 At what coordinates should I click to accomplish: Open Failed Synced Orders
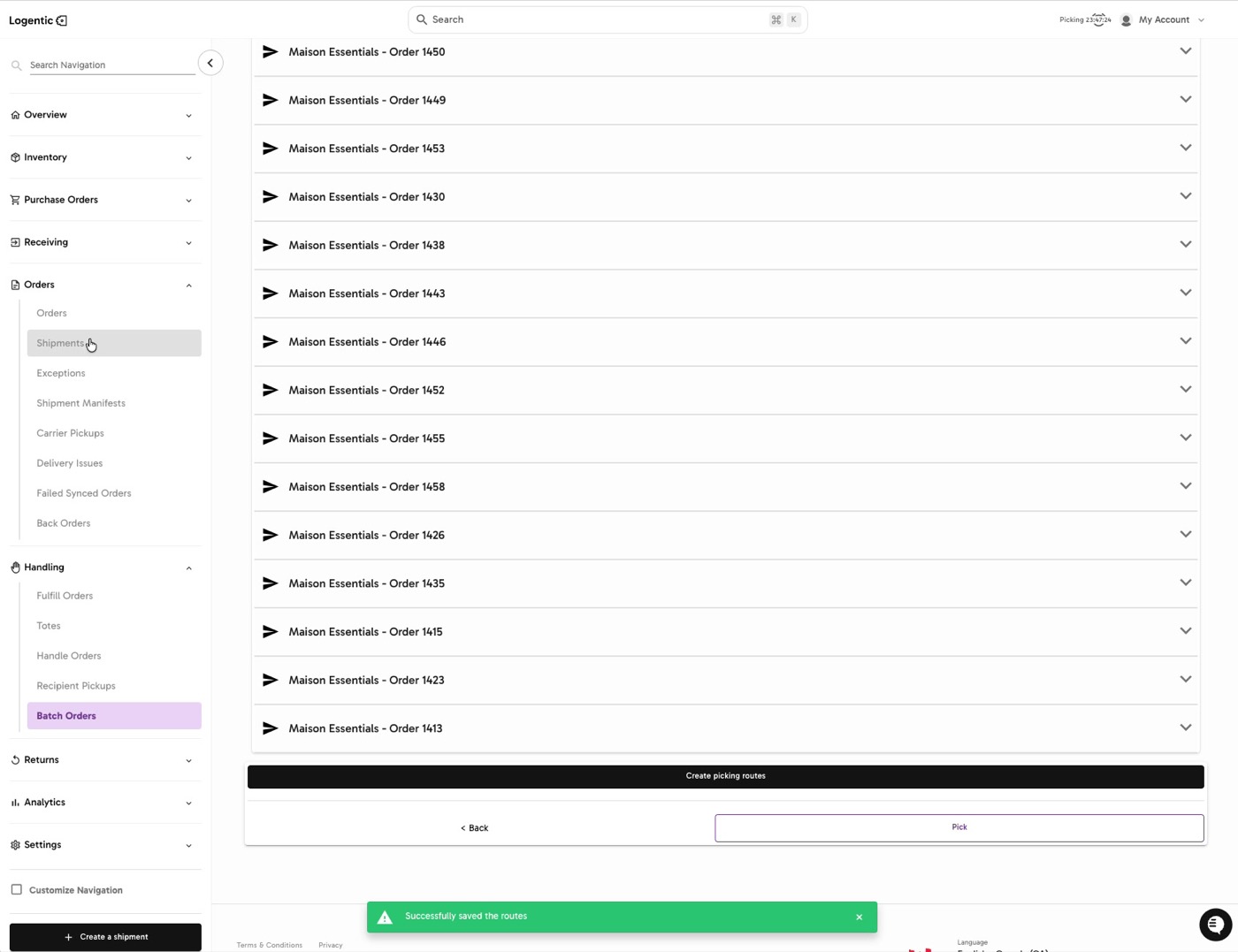(x=114, y=493)
